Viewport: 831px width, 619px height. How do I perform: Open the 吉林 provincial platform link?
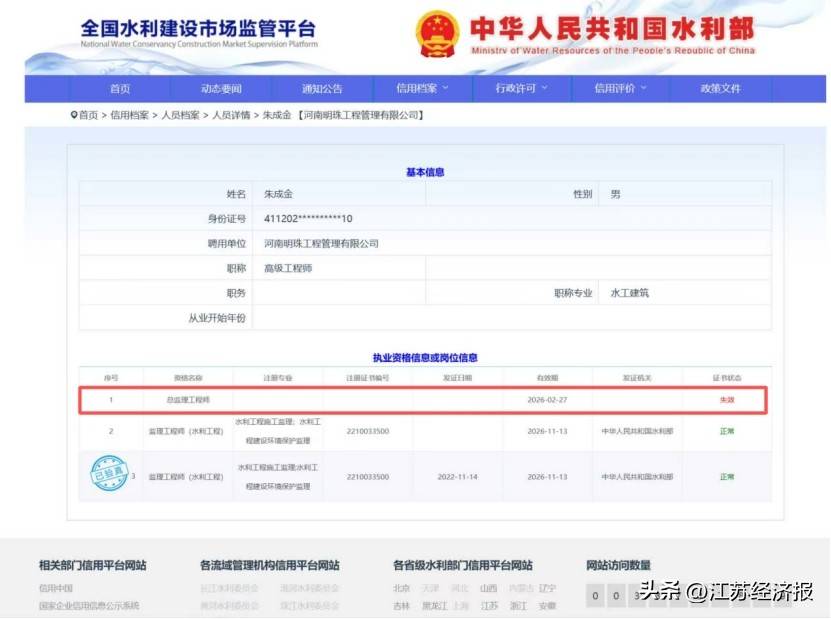[x=401, y=605]
